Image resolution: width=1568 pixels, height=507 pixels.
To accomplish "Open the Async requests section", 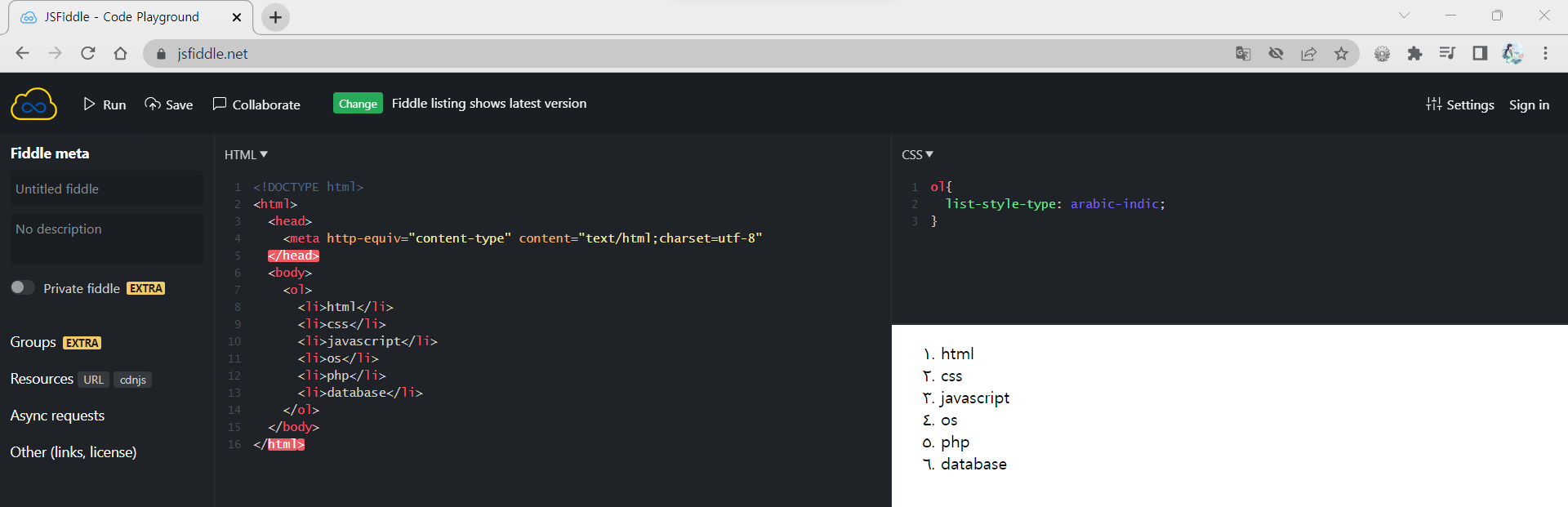I will (57, 416).
